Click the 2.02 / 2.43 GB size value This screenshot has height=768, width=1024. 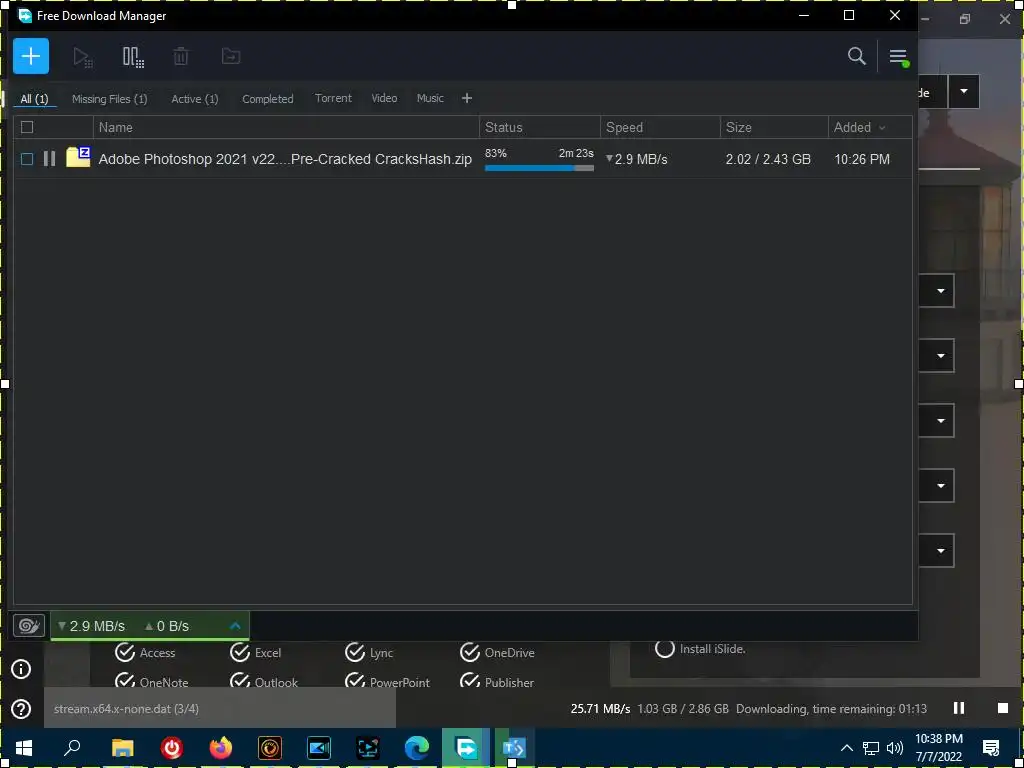[x=768, y=159]
